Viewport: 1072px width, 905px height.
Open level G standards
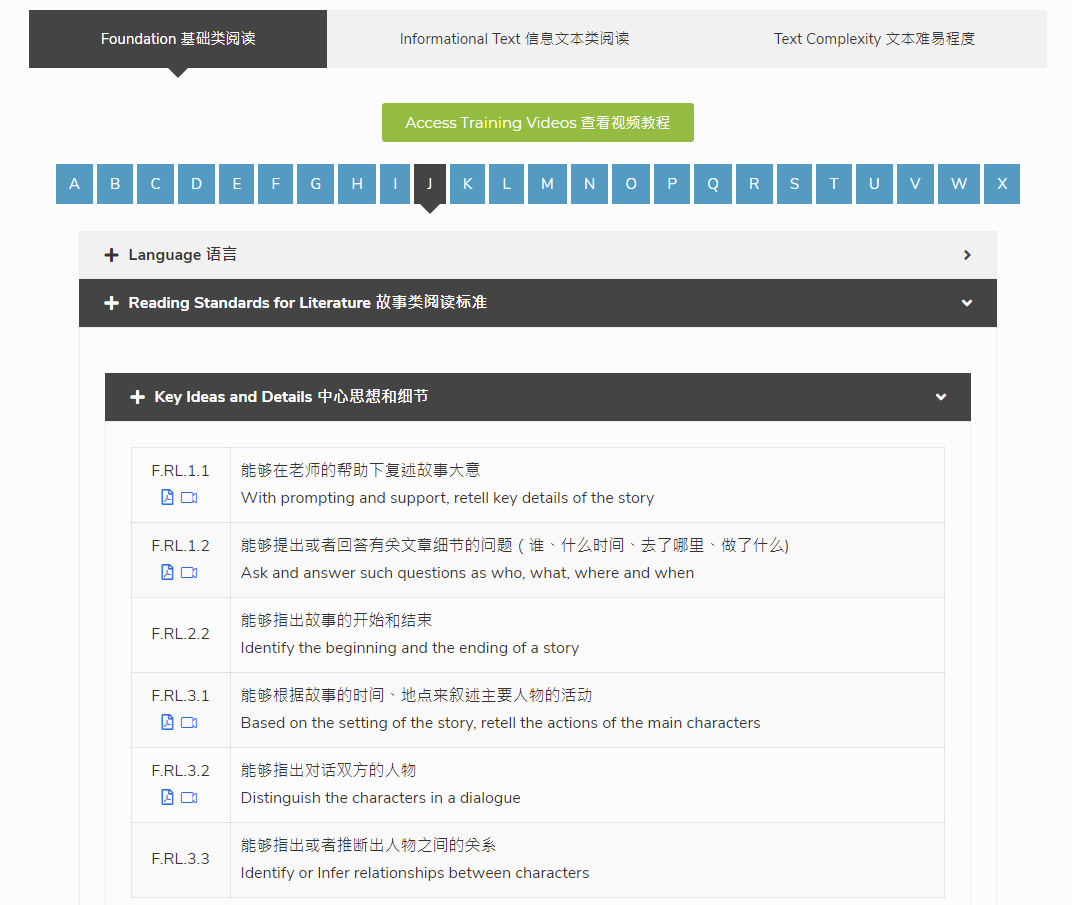pos(315,184)
